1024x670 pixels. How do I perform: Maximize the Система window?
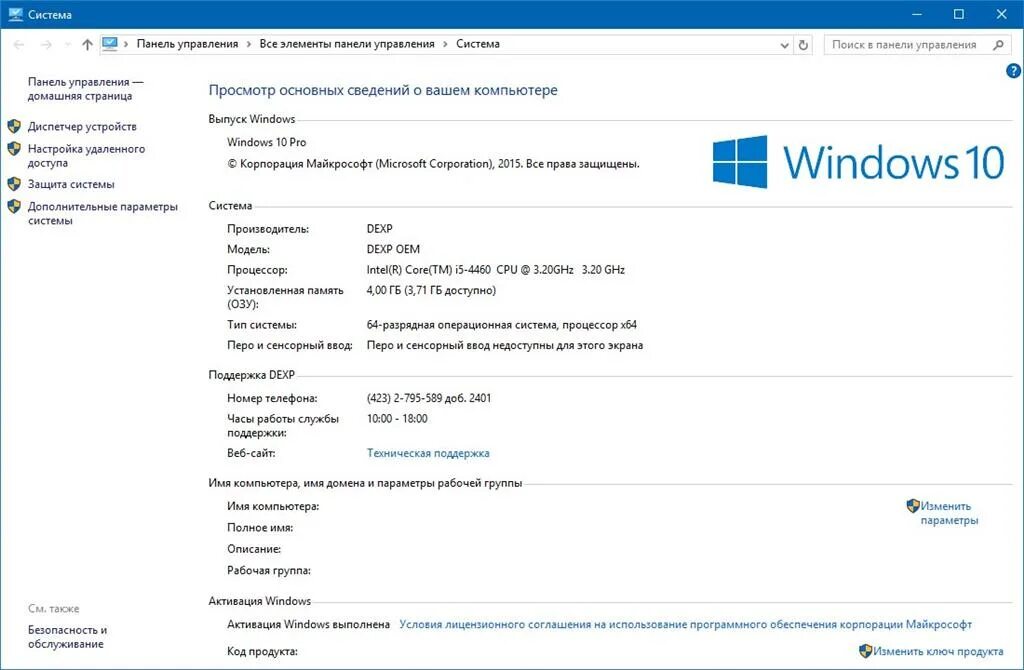tap(959, 14)
